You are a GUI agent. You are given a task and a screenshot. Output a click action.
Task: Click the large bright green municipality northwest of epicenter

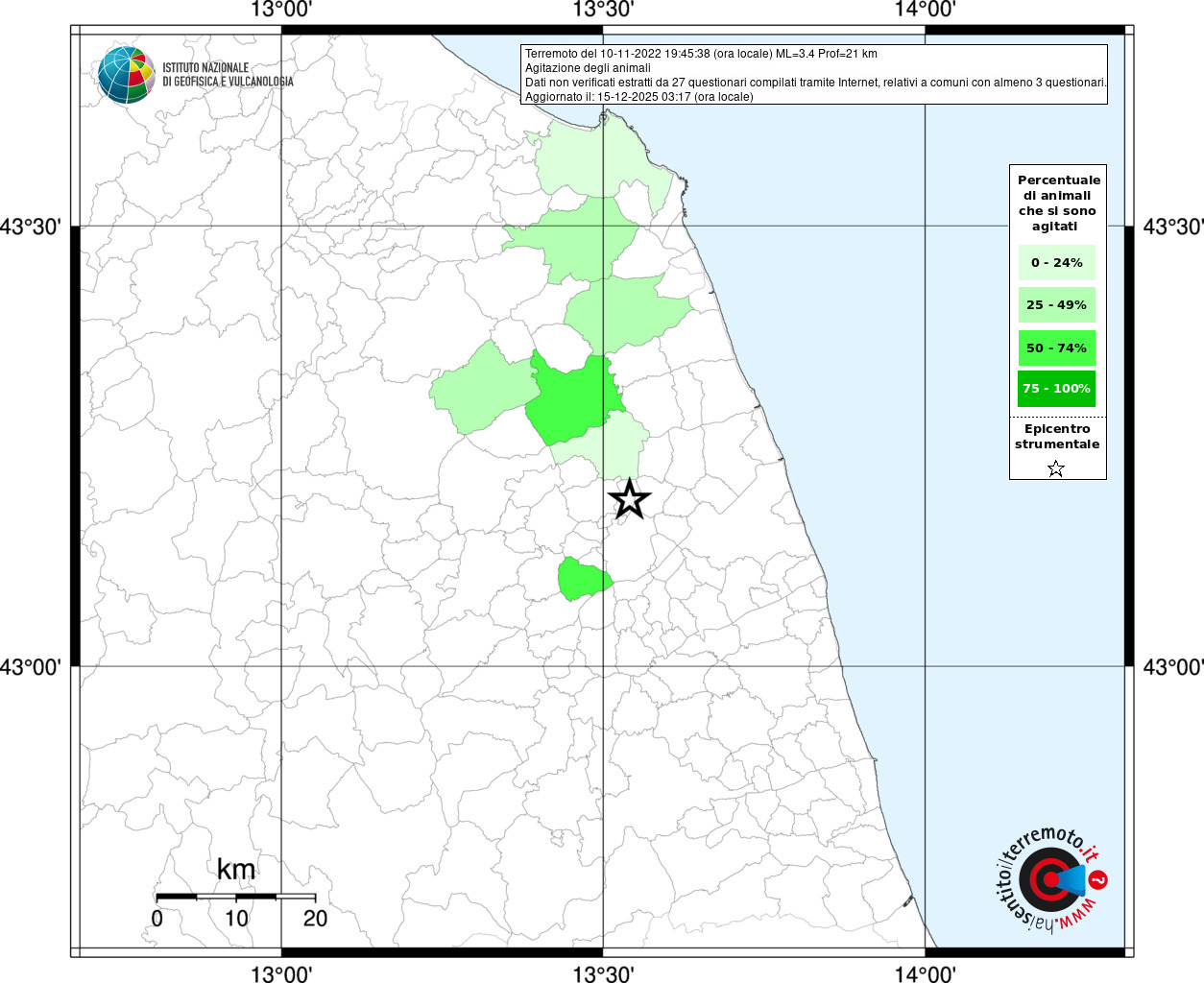pyautogui.click(x=572, y=398)
